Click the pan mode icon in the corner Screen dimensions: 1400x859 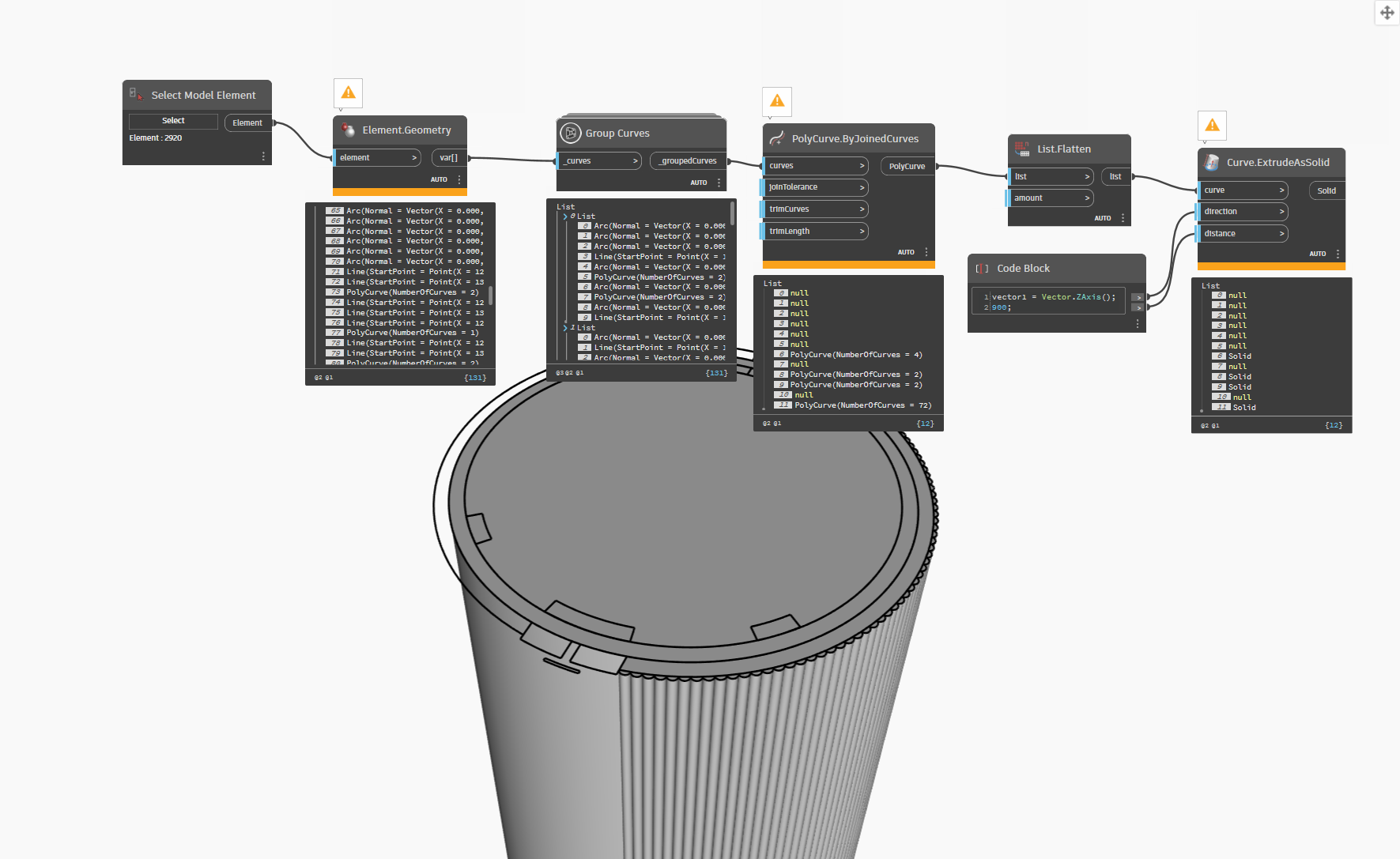click(1387, 13)
